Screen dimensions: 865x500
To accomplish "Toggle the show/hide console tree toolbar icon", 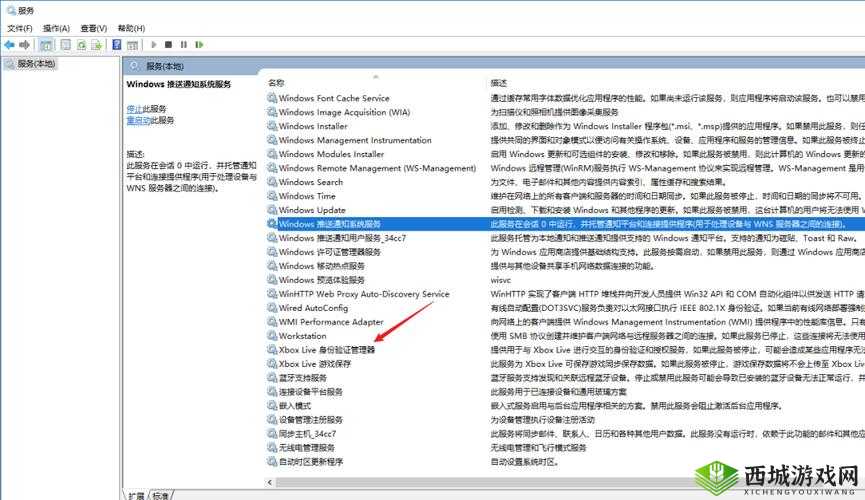I will pos(47,45).
